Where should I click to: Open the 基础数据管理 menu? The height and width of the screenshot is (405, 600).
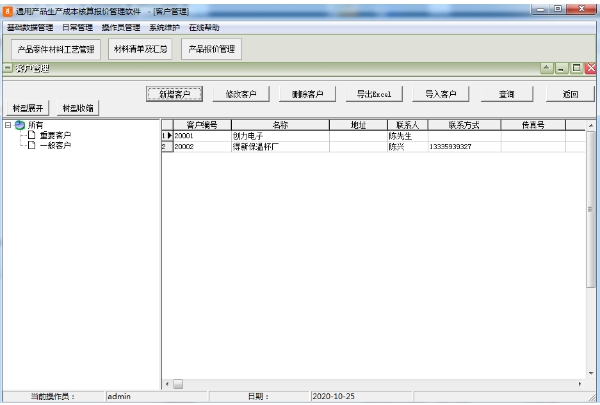click(30, 28)
